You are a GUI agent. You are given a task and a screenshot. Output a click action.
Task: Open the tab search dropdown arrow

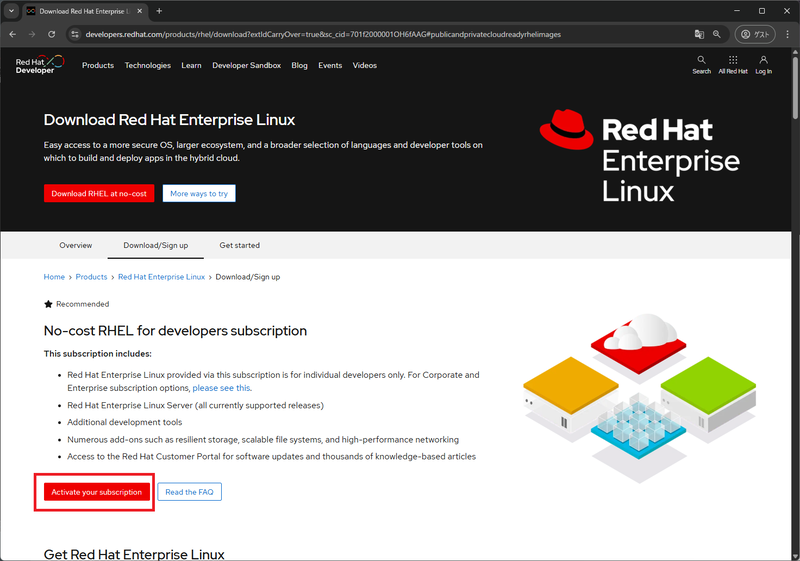point(11,11)
